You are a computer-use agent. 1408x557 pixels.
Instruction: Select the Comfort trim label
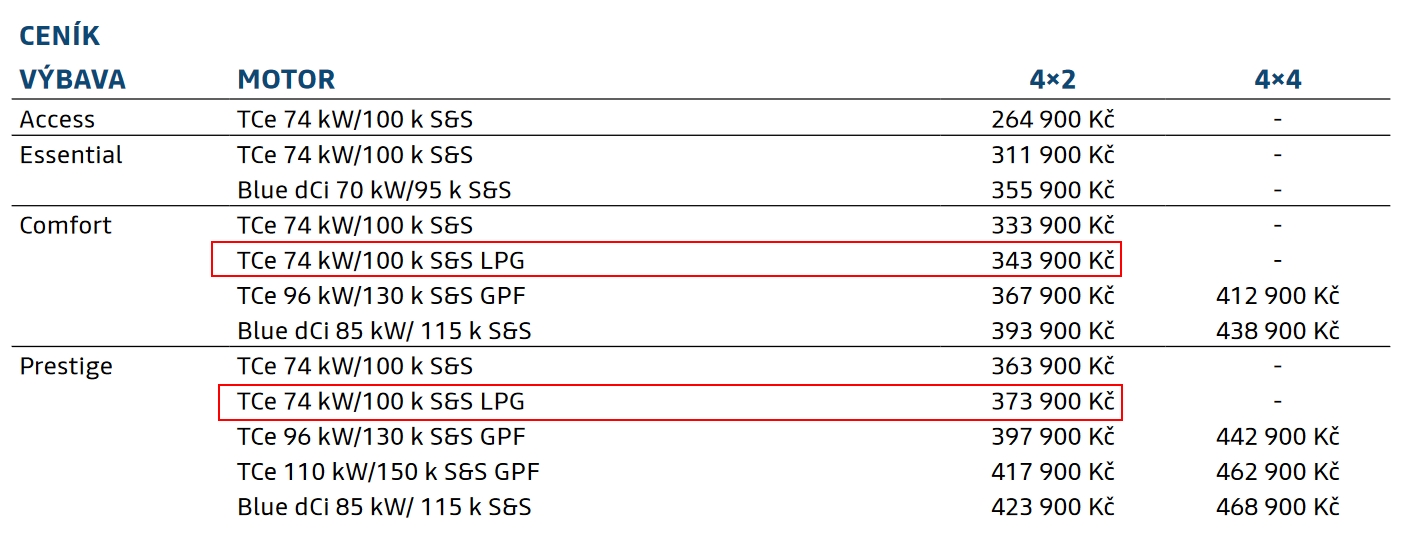pos(66,225)
